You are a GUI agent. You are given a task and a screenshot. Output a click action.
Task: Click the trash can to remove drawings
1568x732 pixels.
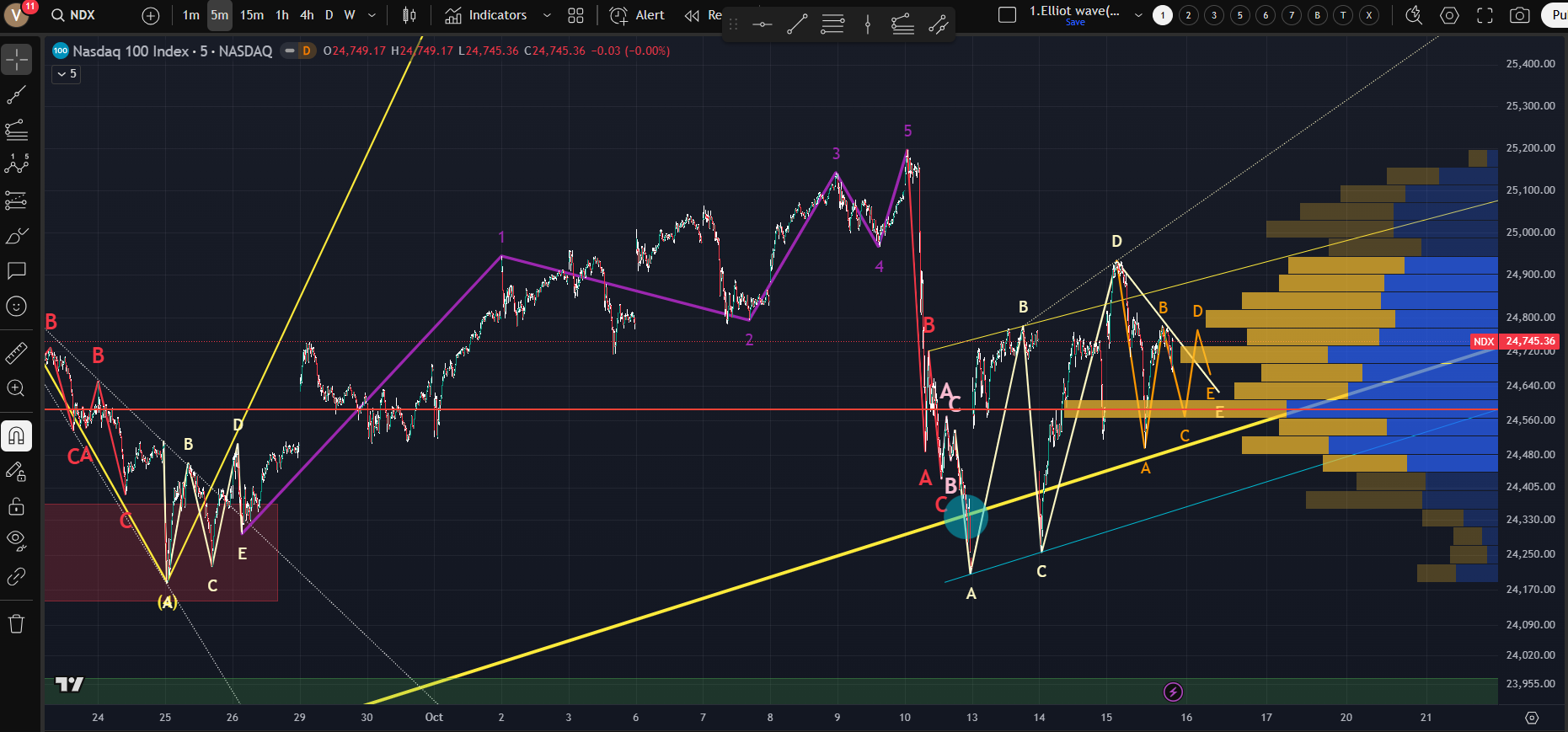pyautogui.click(x=16, y=624)
